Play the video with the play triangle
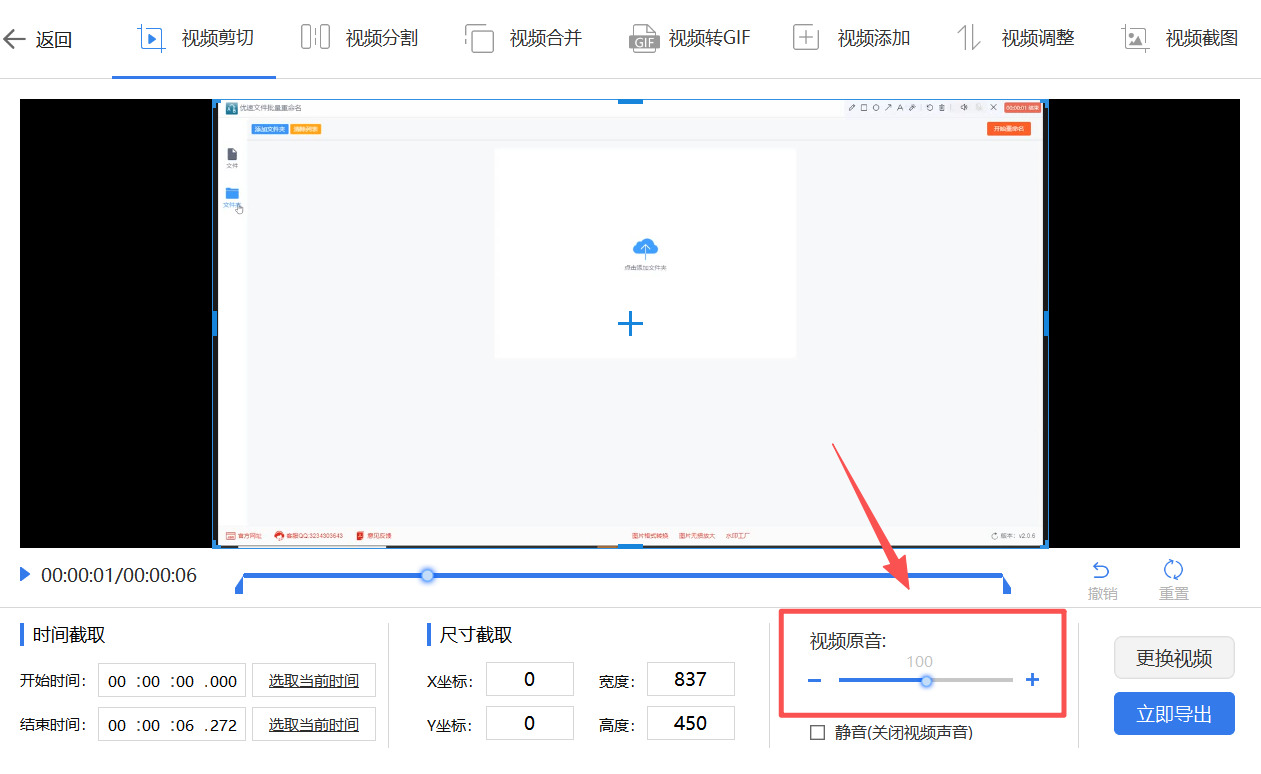1261x774 pixels. (25, 574)
